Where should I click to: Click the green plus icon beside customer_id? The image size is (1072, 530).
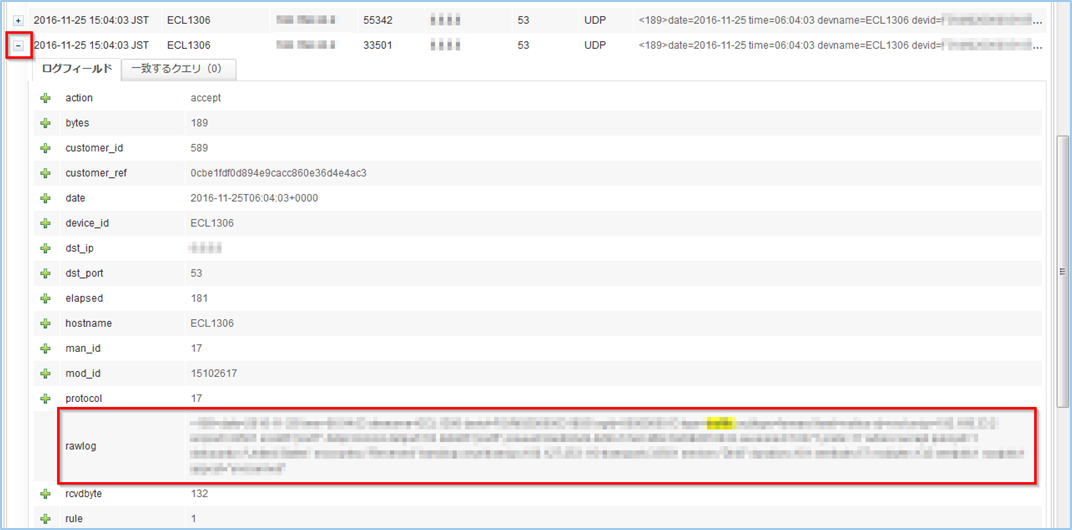click(x=46, y=148)
